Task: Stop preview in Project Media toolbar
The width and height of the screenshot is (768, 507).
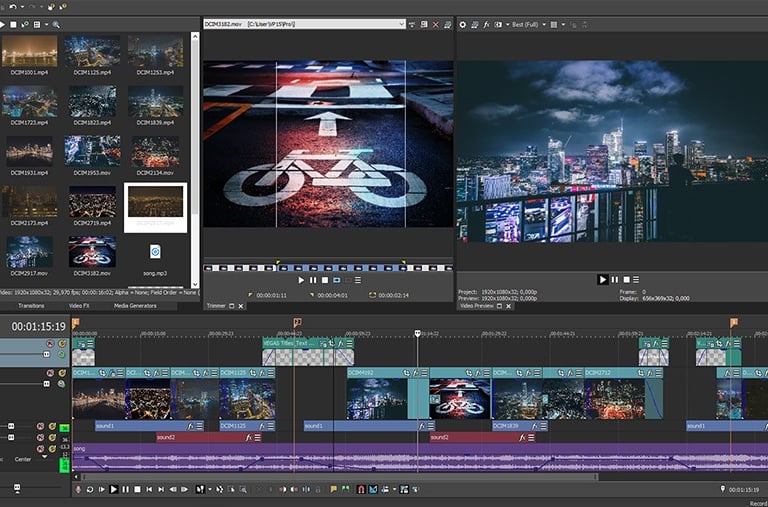Action: (13, 24)
